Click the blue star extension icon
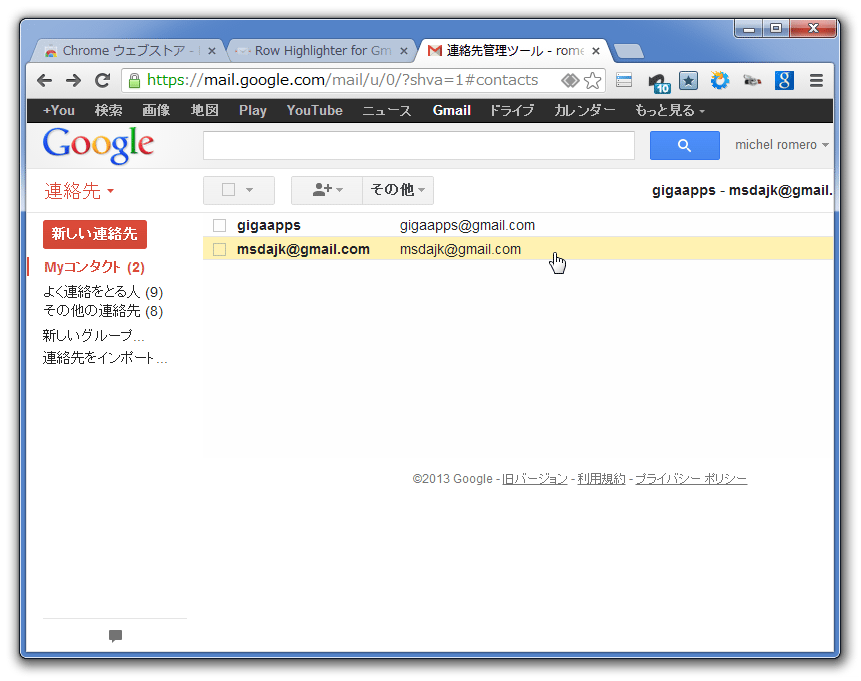This screenshot has height=681, width=861. coord(688,81)
